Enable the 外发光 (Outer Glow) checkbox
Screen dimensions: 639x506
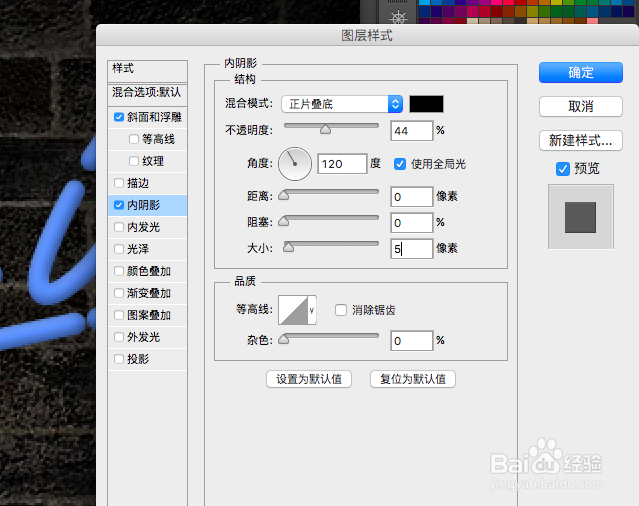(x=119, y=337)
